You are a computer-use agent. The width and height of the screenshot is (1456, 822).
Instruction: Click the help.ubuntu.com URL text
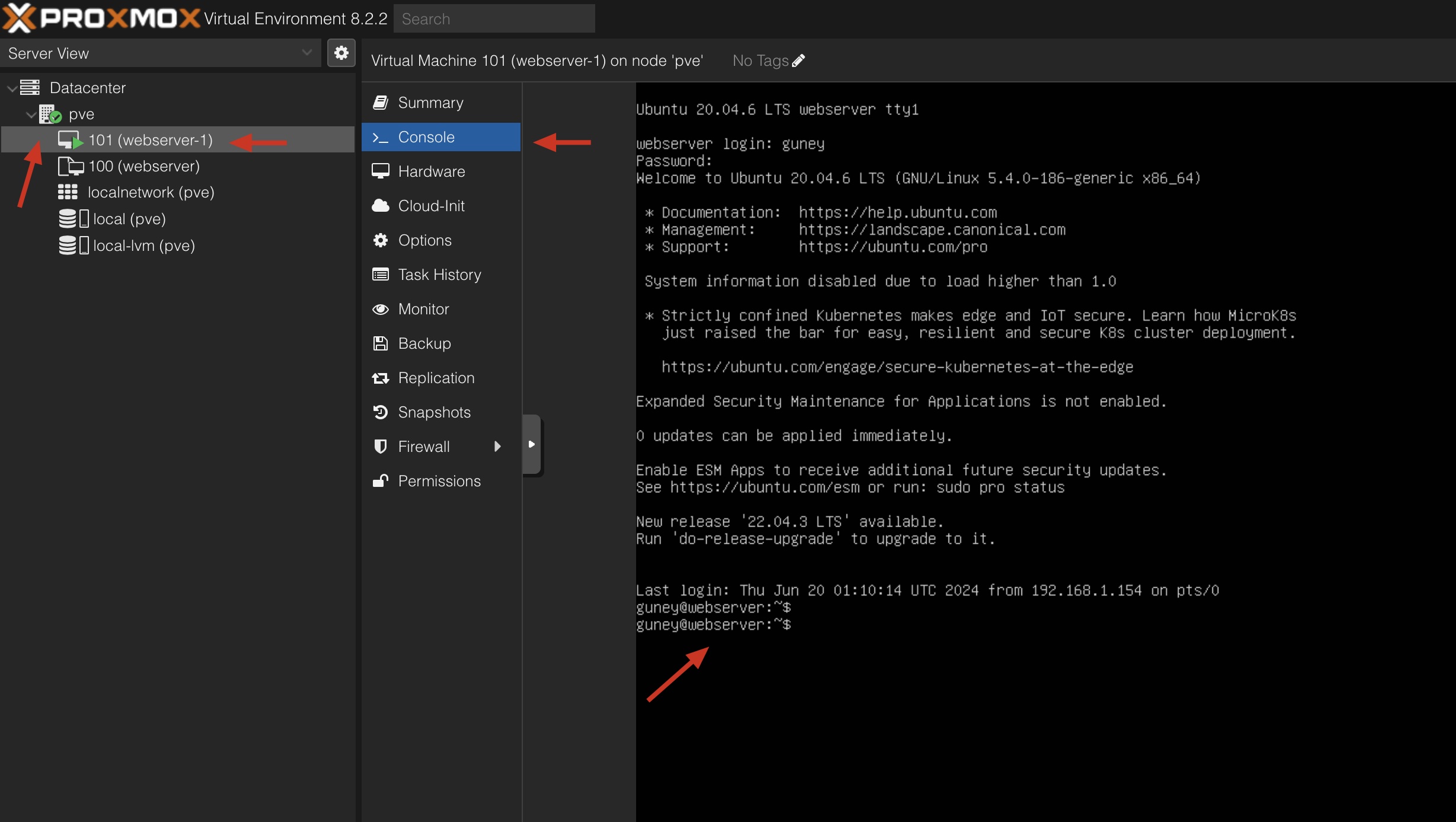click(898, 212)
